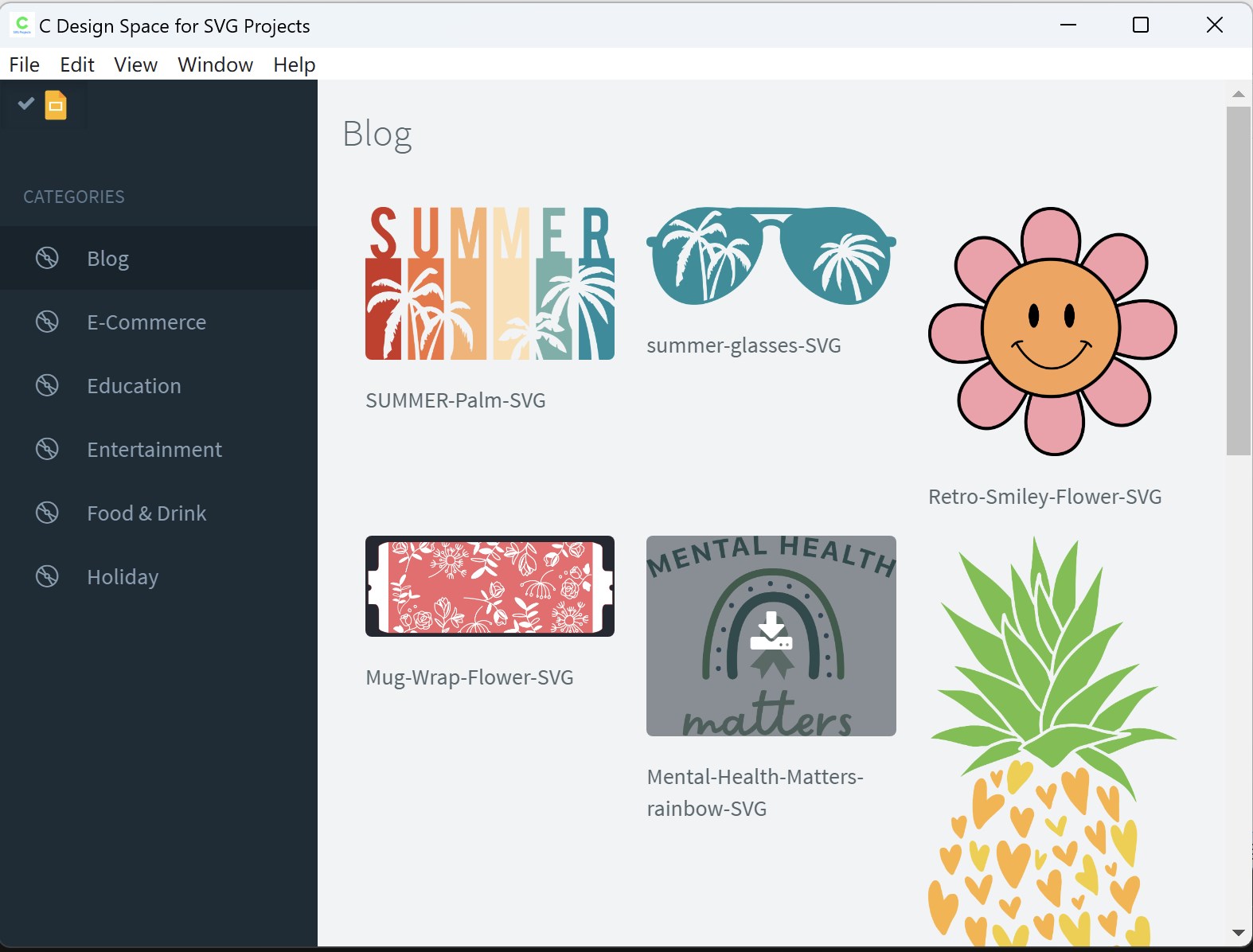Click the vertical scrollbar thumb
Screen dimensions: 1253x952
(1238, 279)
